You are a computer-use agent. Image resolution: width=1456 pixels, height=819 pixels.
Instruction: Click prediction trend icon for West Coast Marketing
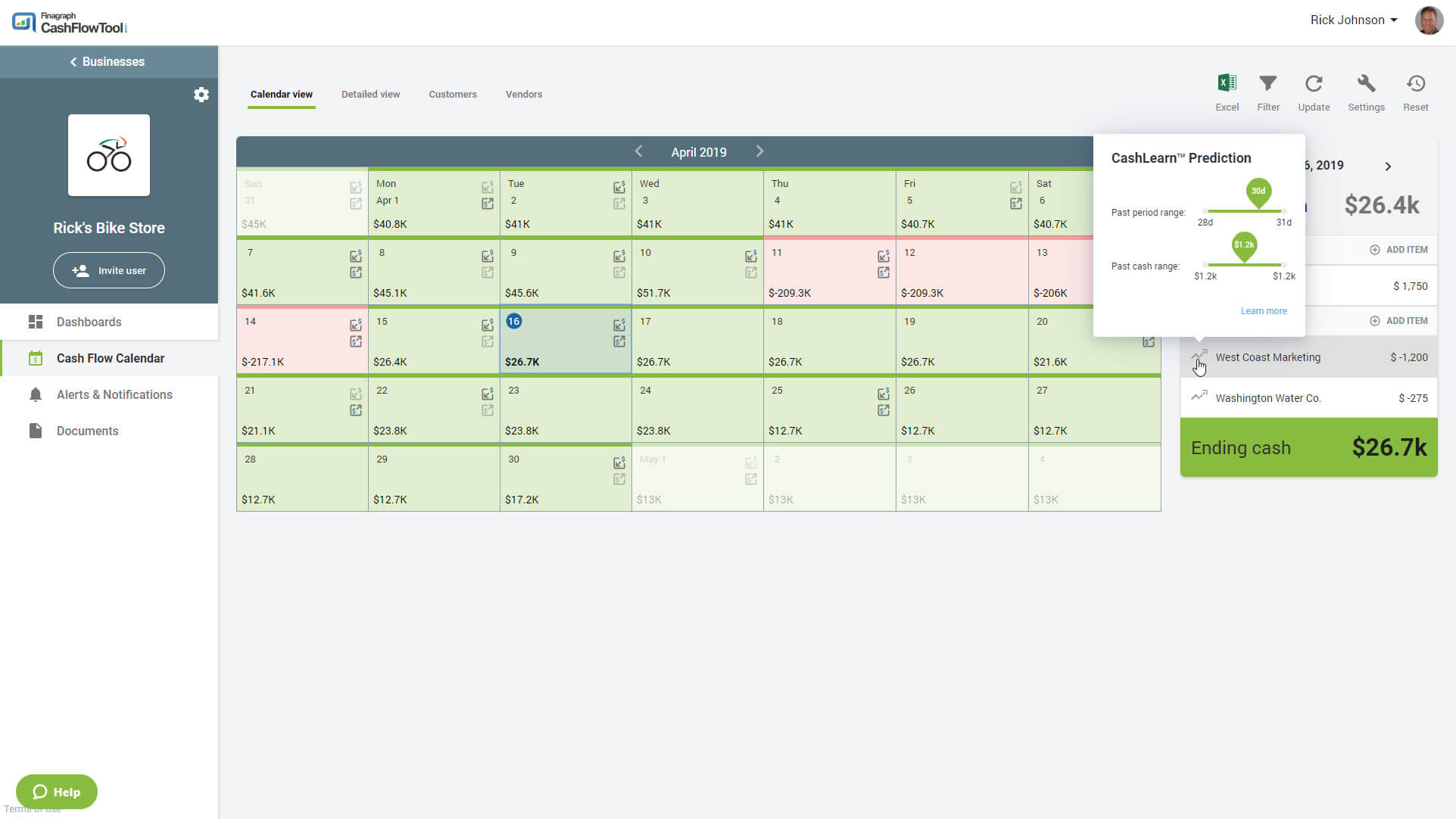[x=1199, y=355]
